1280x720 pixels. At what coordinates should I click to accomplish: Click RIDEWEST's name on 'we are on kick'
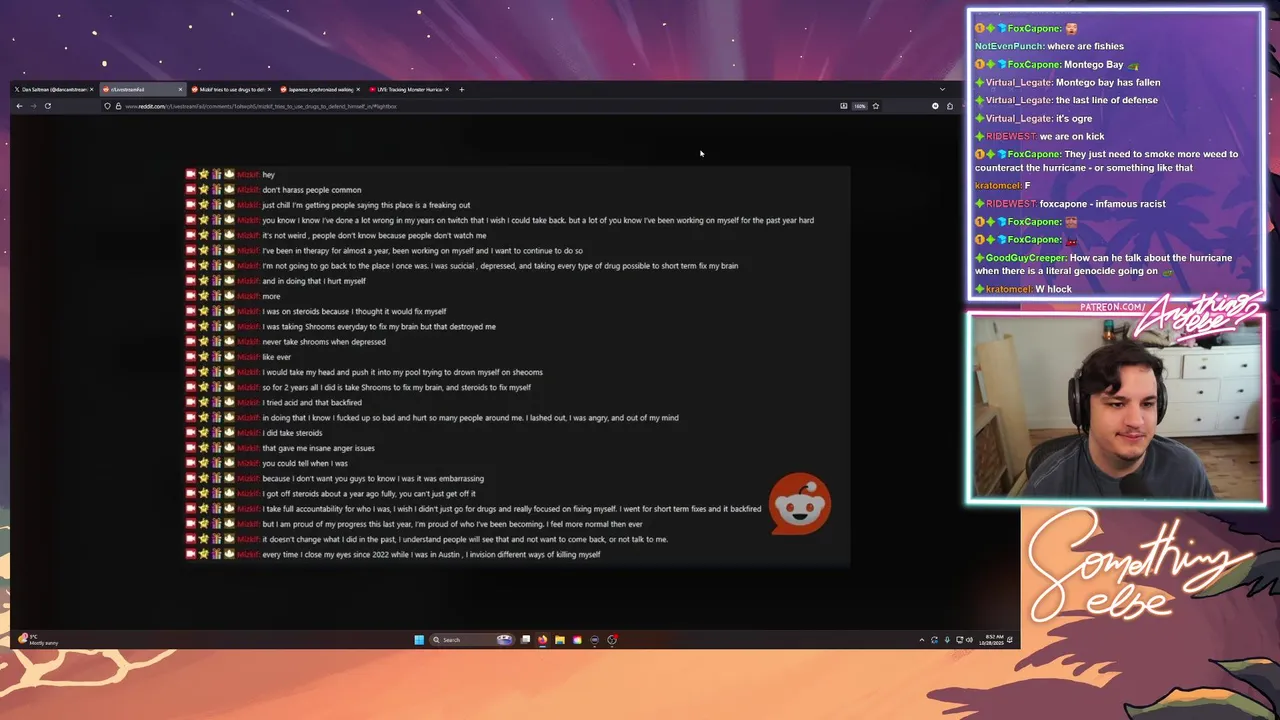[x=1011, y=136]
